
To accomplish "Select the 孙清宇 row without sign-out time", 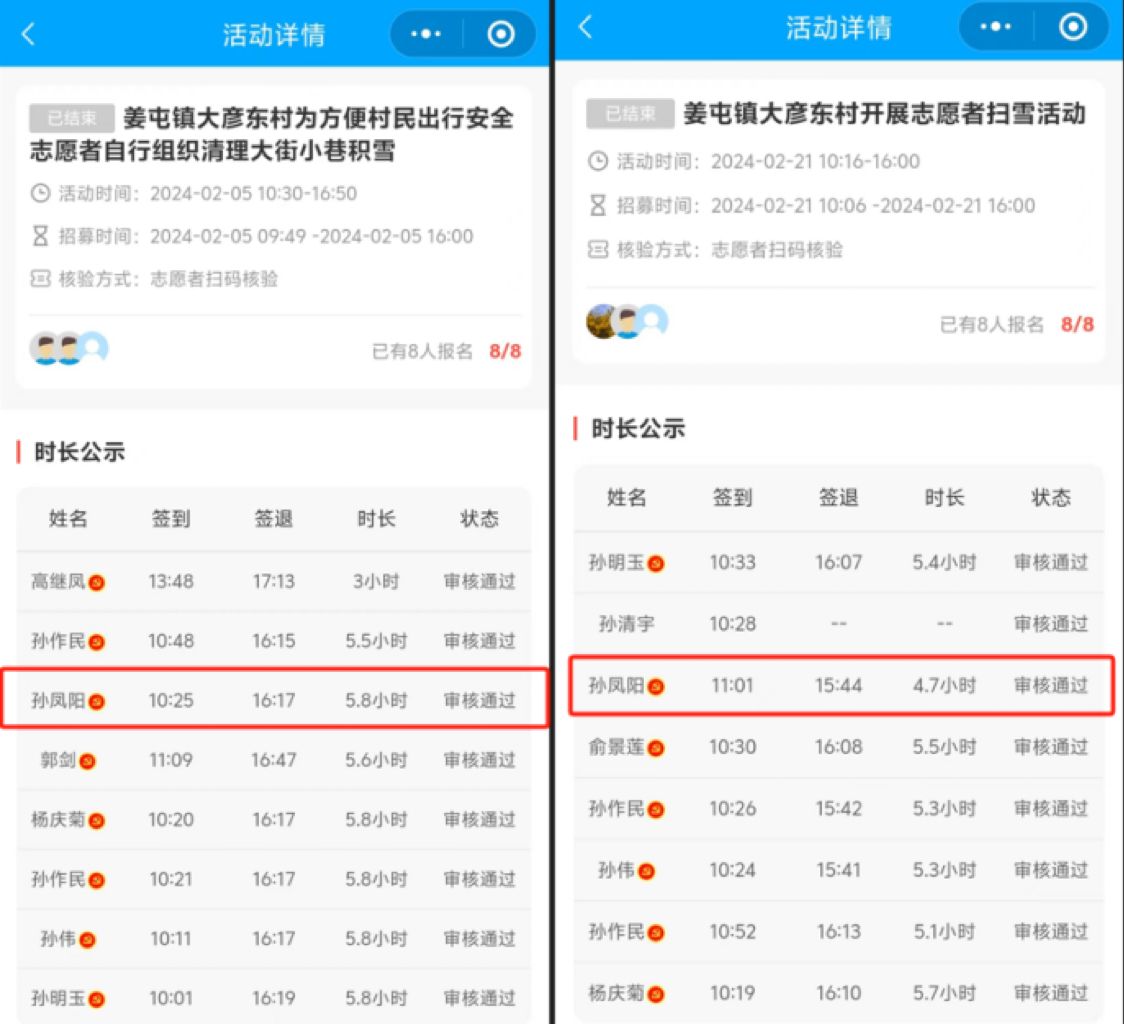I will pos(839,624).
